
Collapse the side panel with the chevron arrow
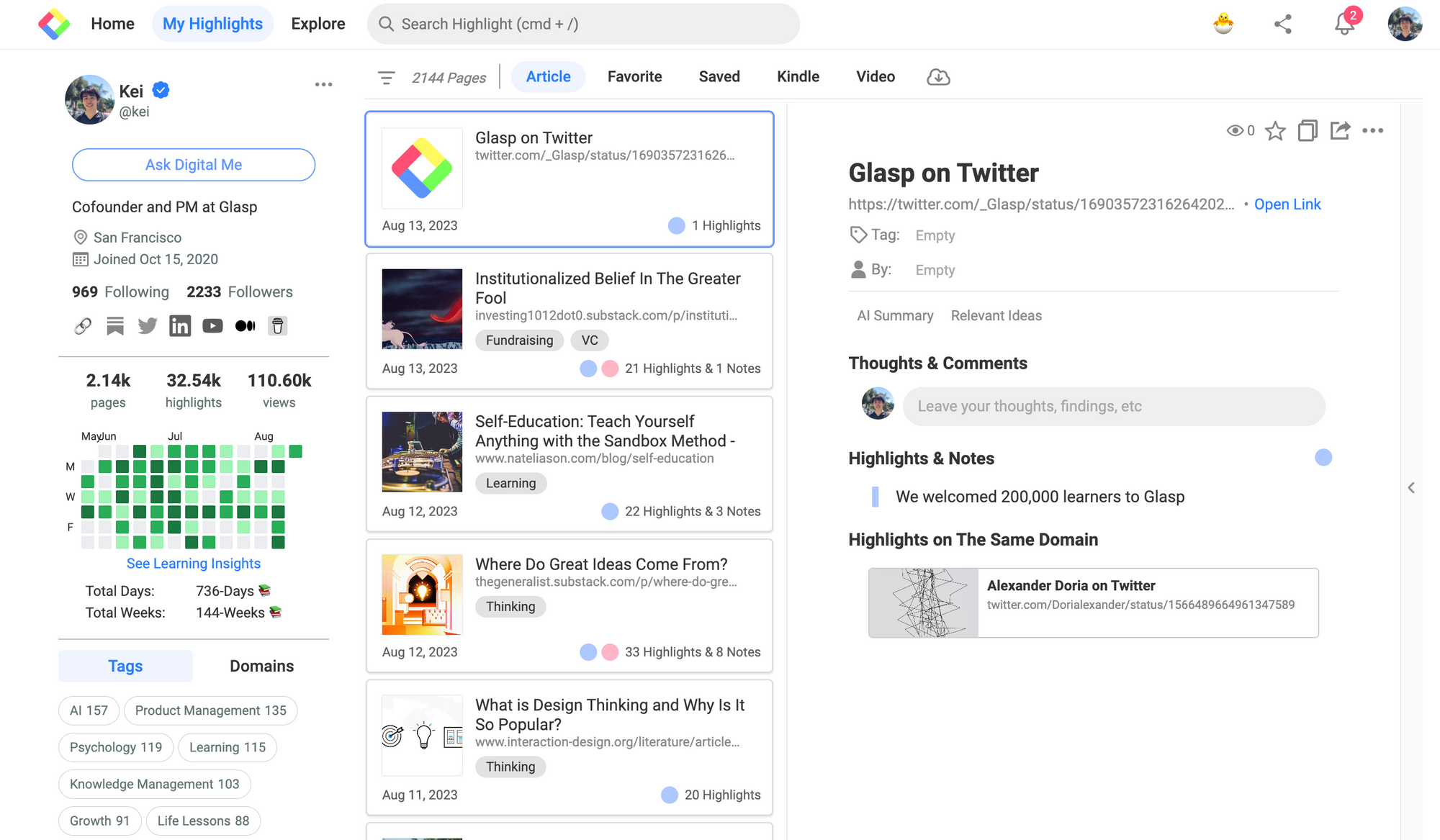[x=1411, y=488]
